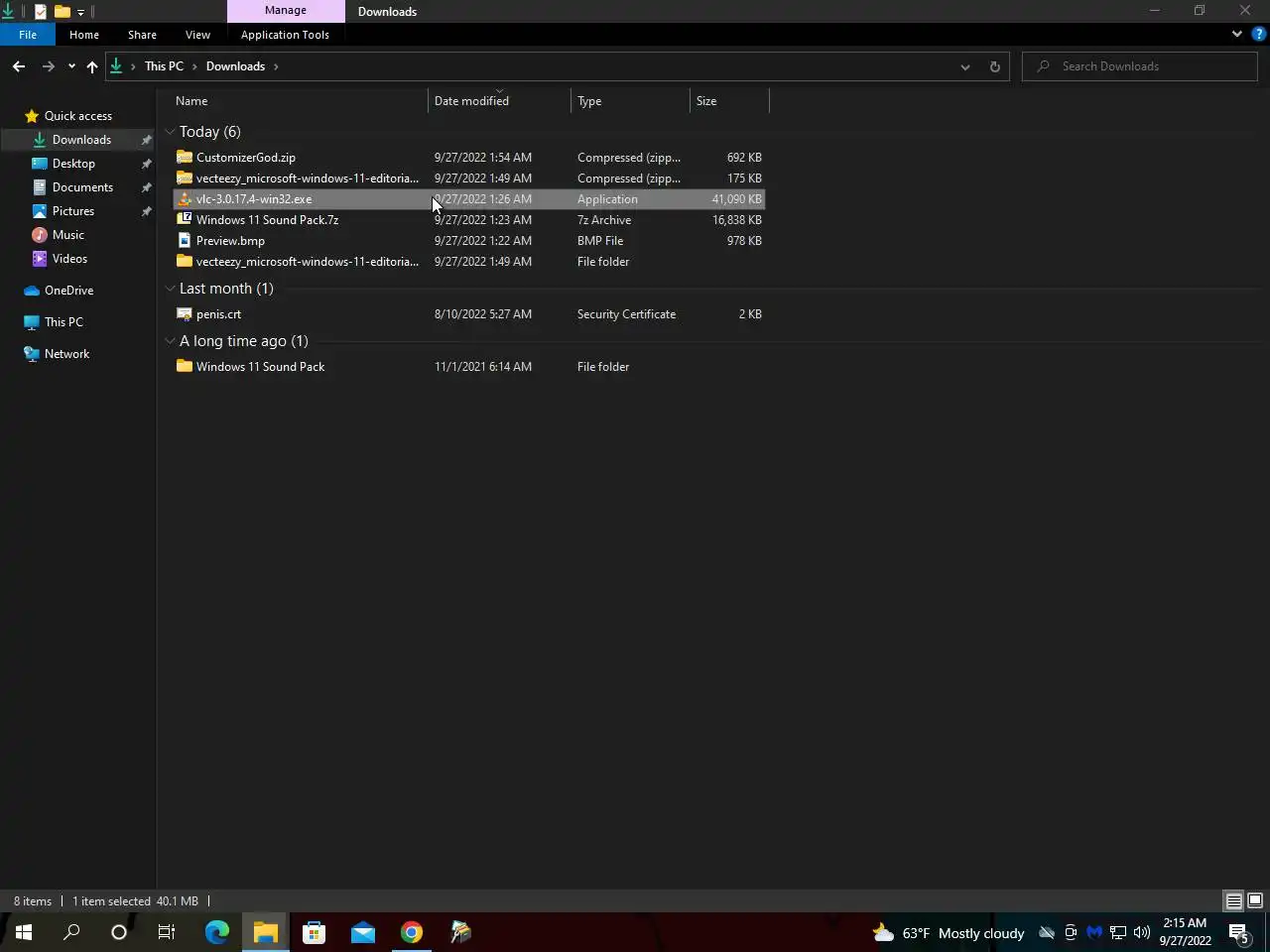Select the Application Tools tab
The image size is (1270, 952).
[x=285, y=34]
